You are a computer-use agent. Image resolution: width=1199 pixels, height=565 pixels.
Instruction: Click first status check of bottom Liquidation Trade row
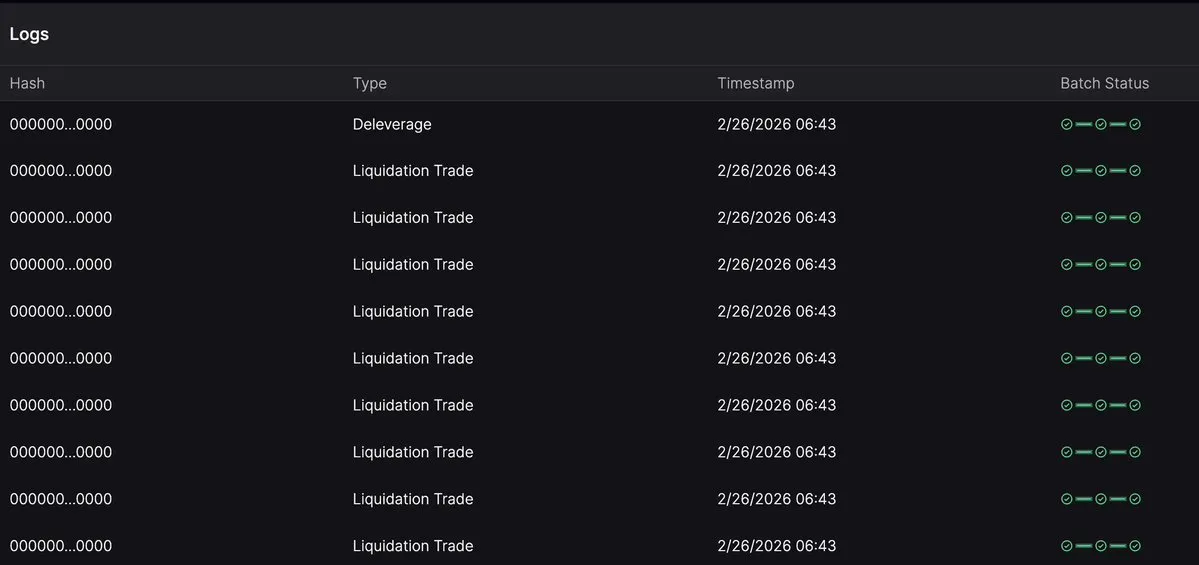click(x=1067, y=546)
